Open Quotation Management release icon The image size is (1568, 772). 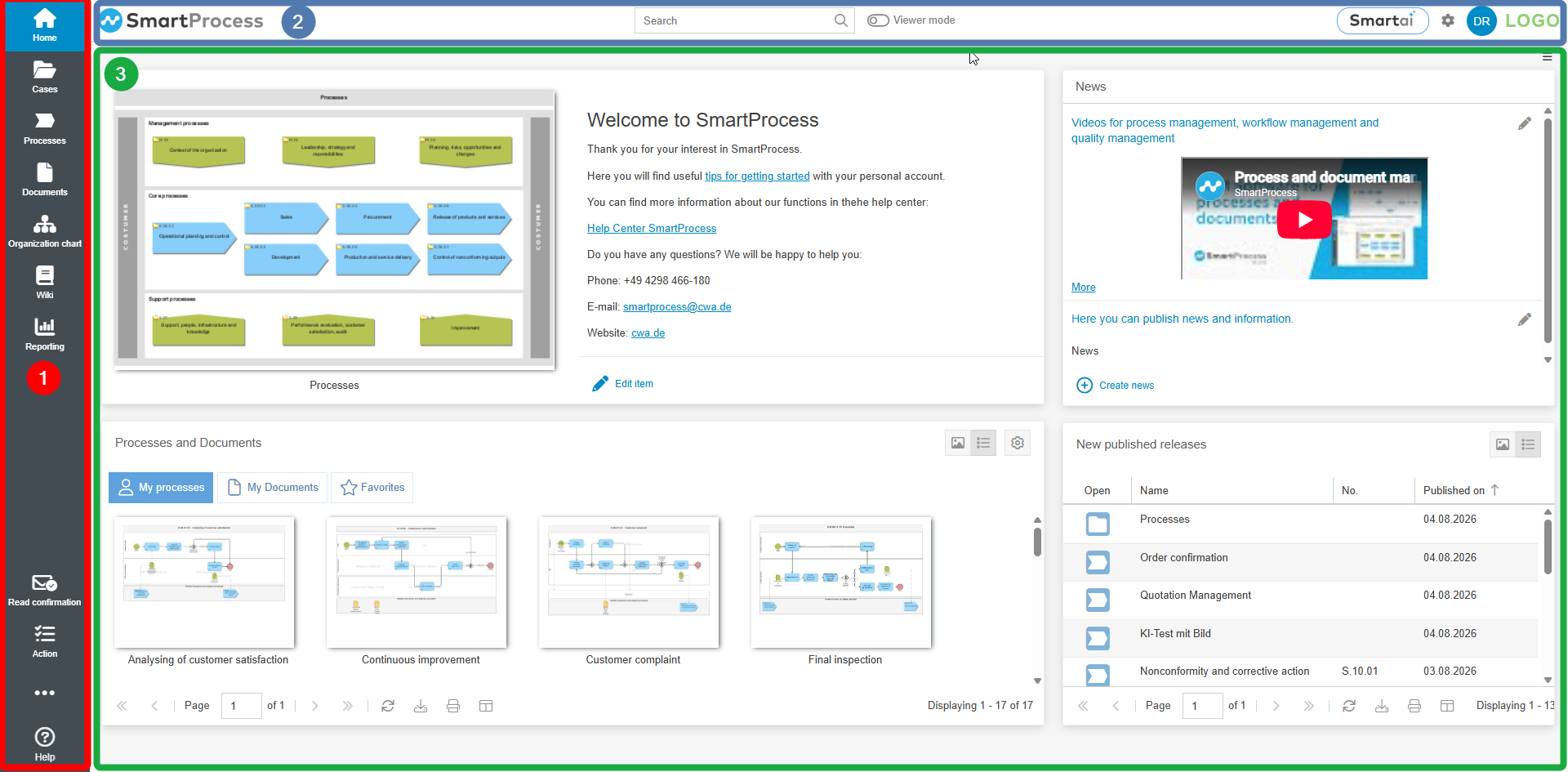click(x=1098, y=600)
